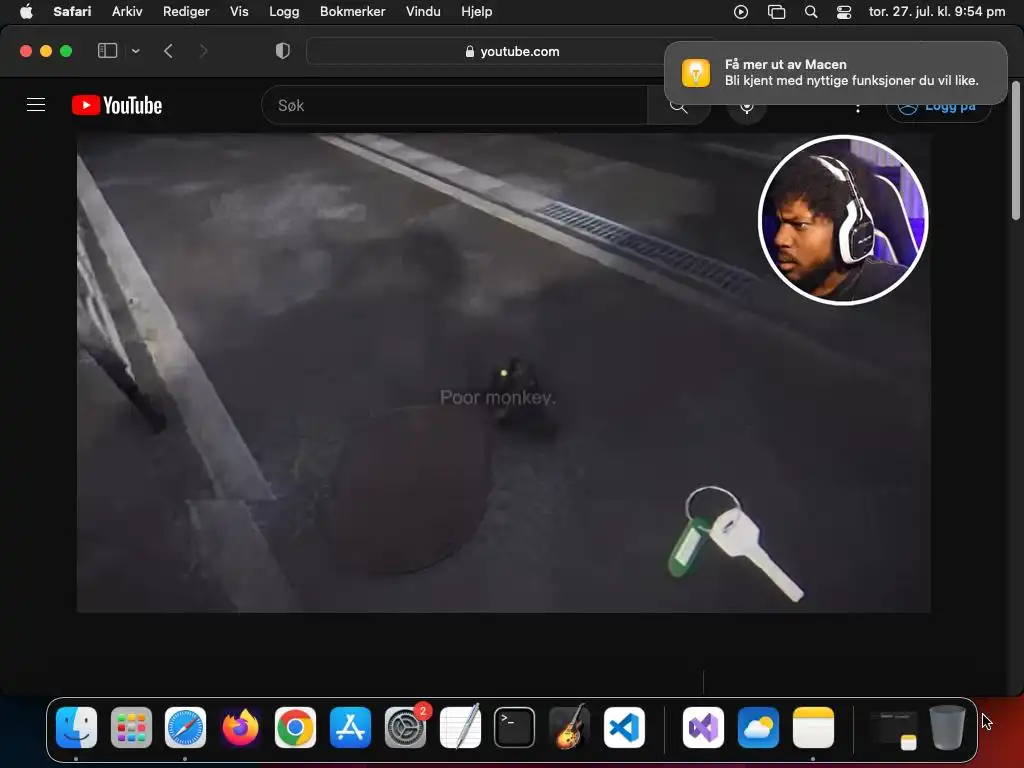Restore the minimized window in the Dock

tap(893, 729)
